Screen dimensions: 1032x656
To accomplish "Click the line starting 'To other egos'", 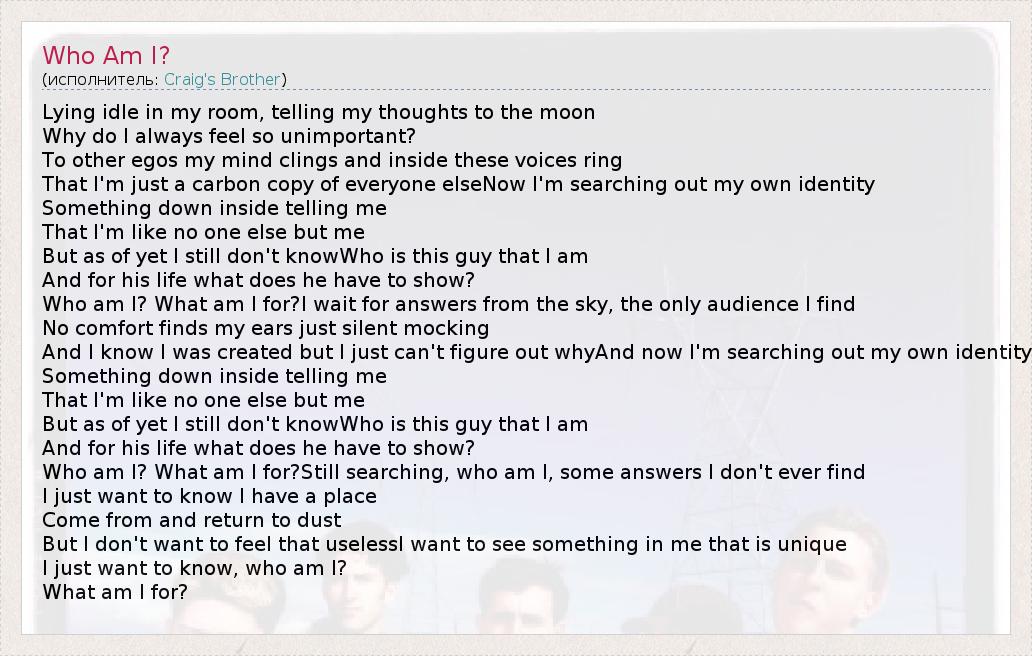I will pos(332,160).
